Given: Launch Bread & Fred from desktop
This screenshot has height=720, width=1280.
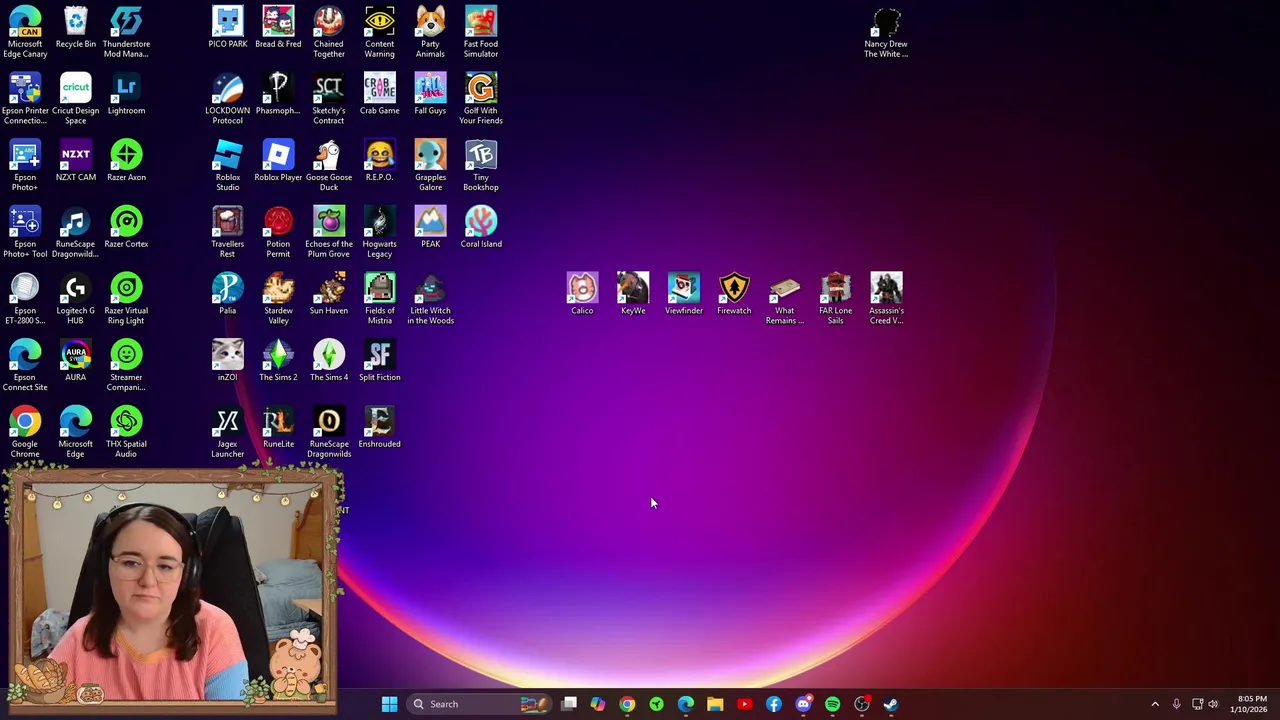Looking at the screenshot, I should click(278, 28).
